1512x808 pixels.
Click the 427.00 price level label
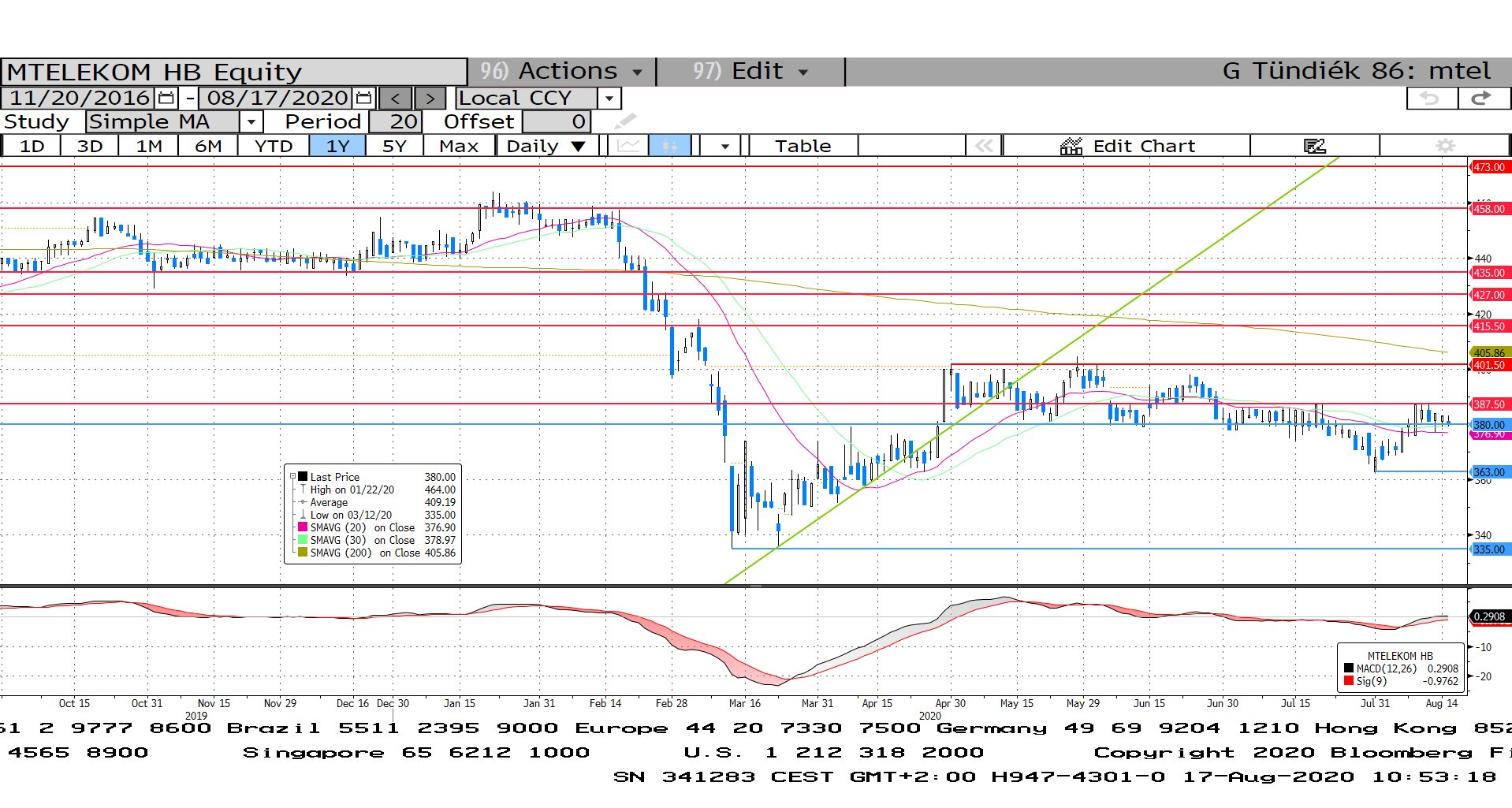click(x=1489, y=295)
